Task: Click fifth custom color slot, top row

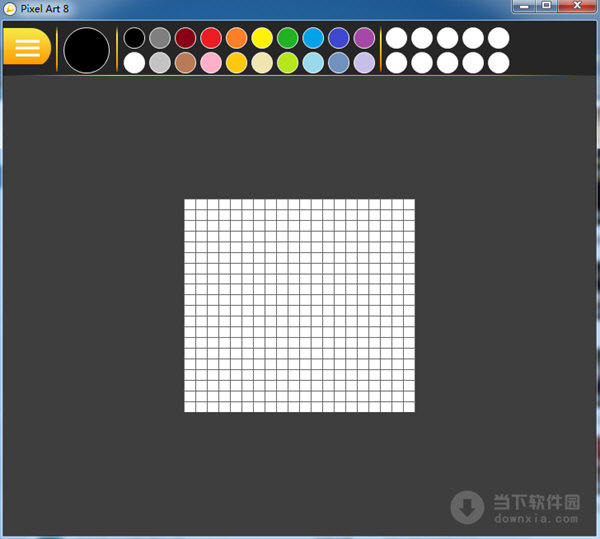Action: point(499,38)
